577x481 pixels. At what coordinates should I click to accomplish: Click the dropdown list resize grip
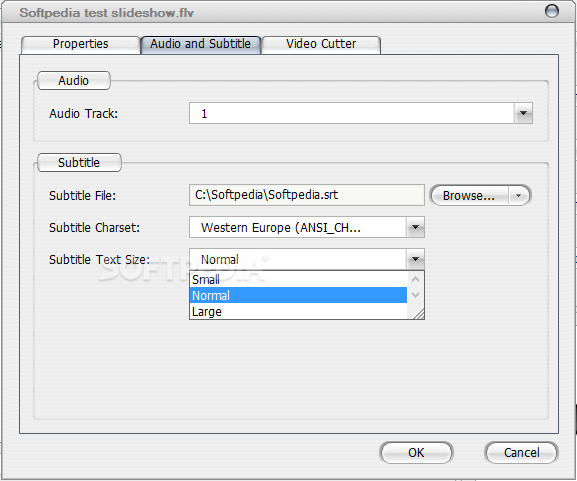[x=419, y=314]
